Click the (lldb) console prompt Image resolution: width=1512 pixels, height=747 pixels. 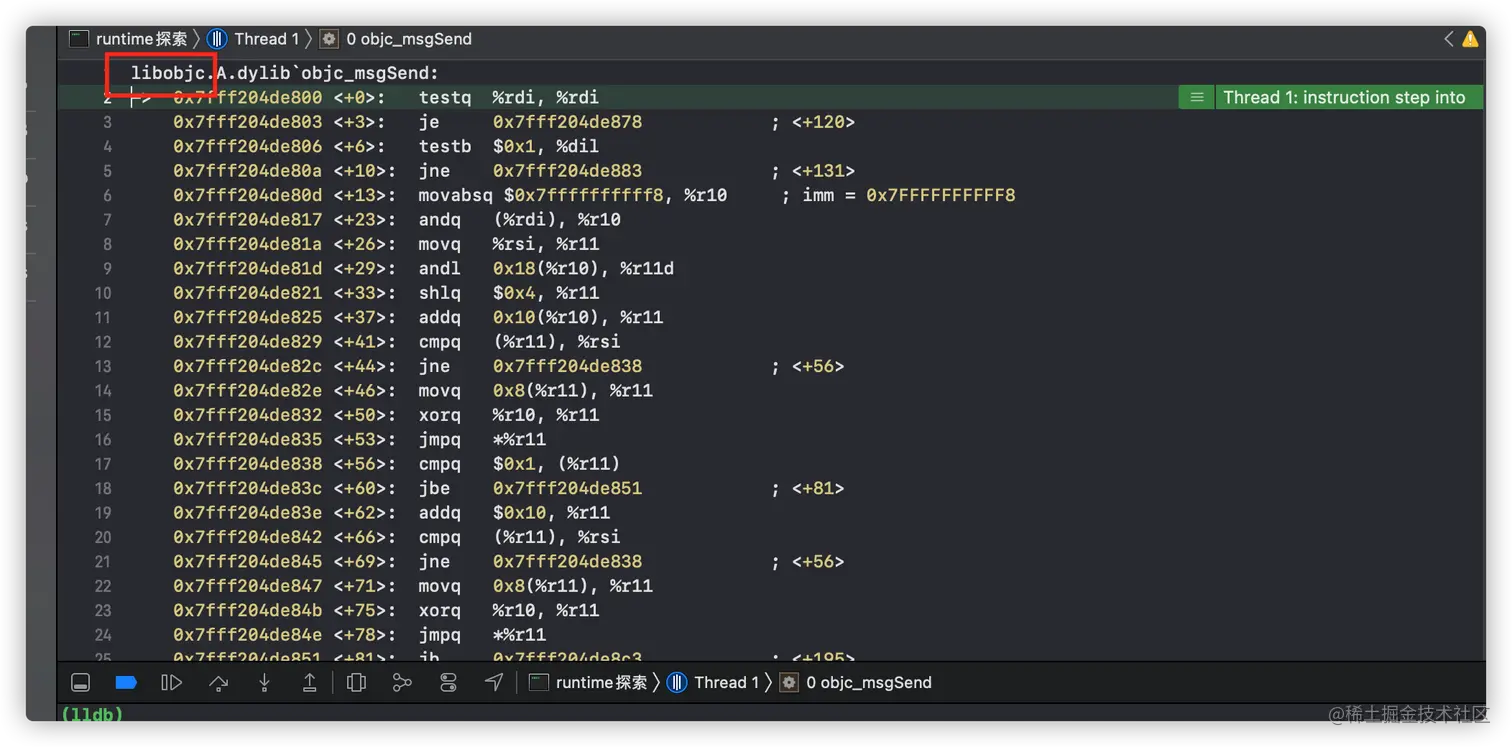pyautogui.click(x=92, y=714)
